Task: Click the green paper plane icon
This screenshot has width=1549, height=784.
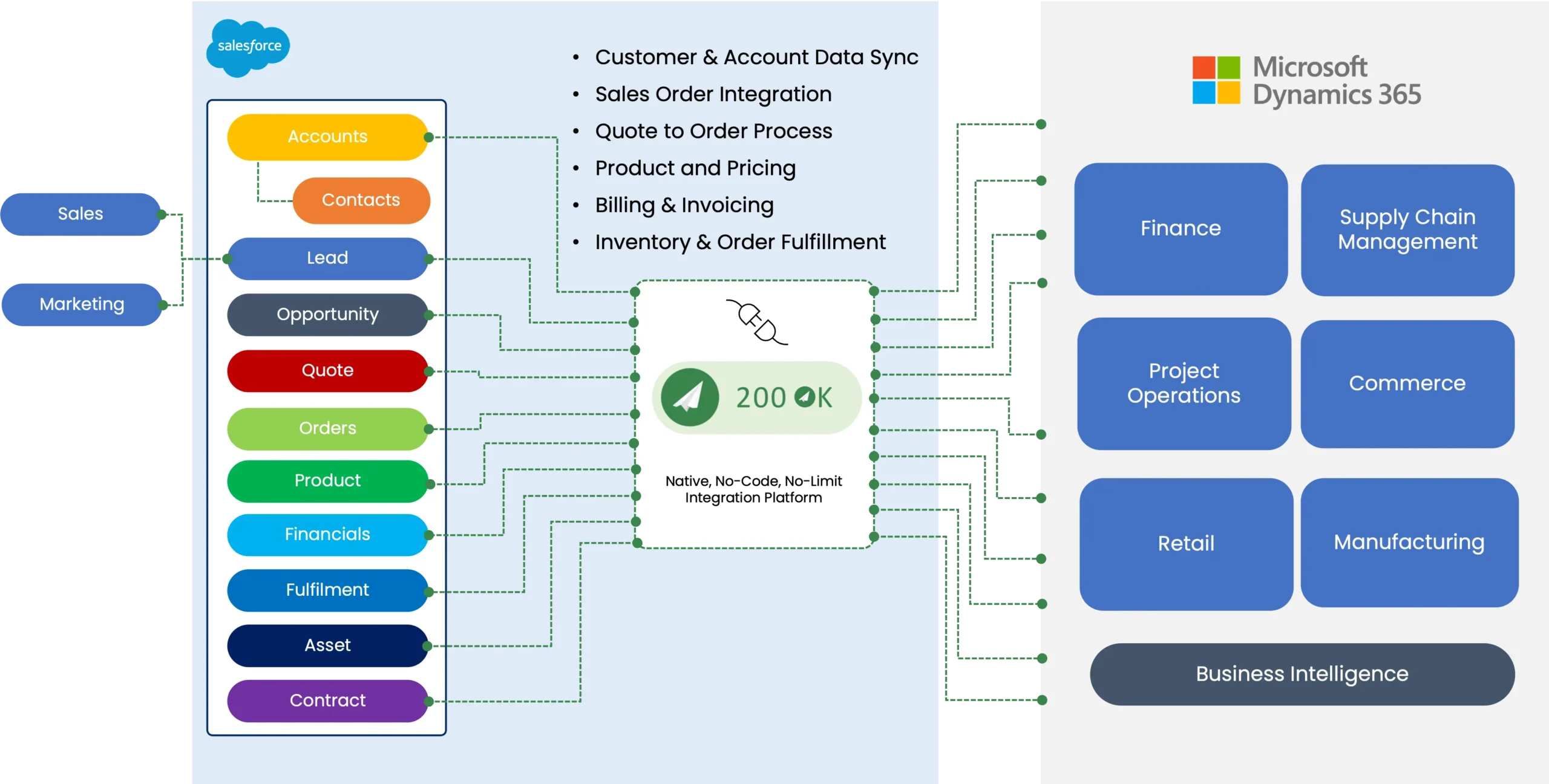Action: [x=689, y=397]
